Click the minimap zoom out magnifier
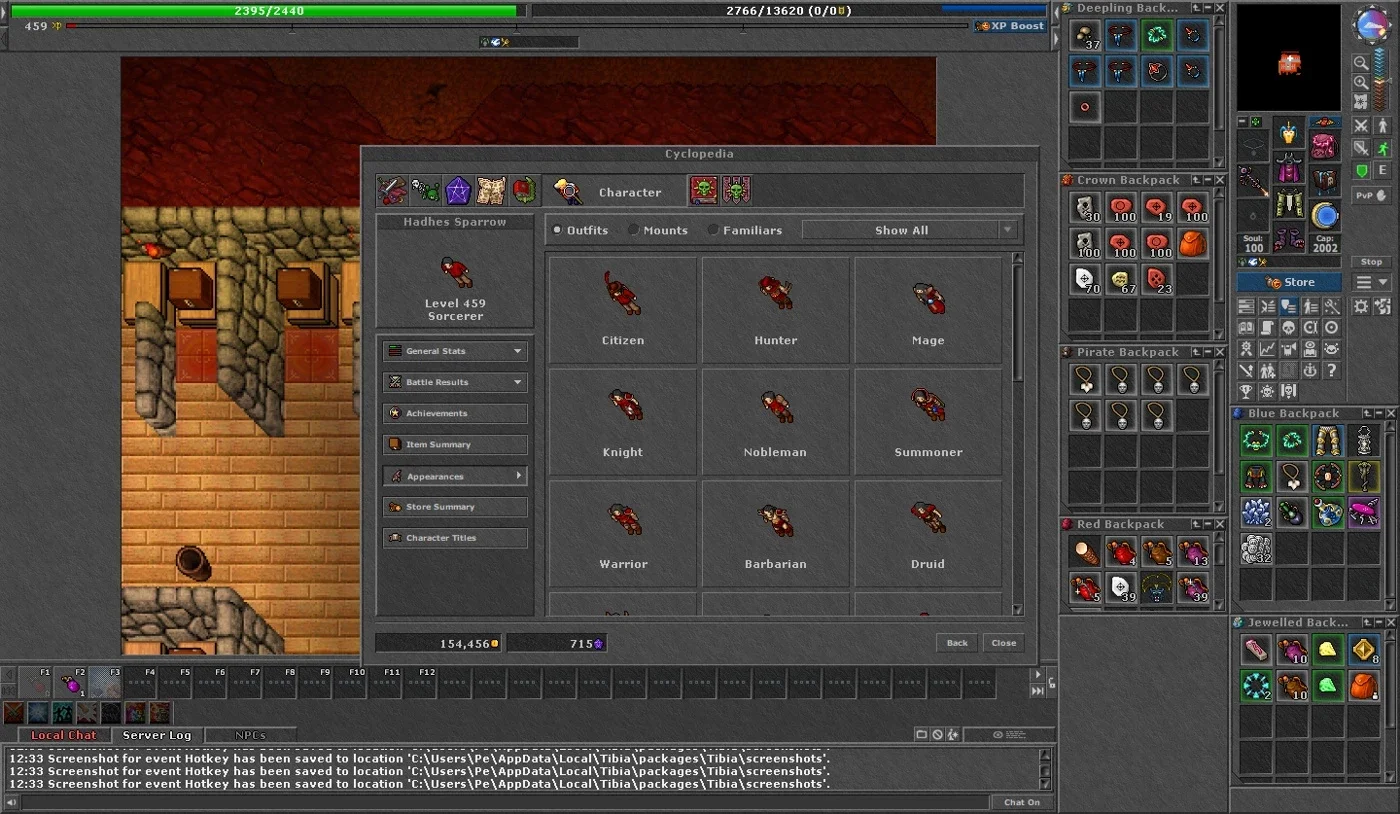The height and width of the screenshot is (814, 1400). [1361, 62]
